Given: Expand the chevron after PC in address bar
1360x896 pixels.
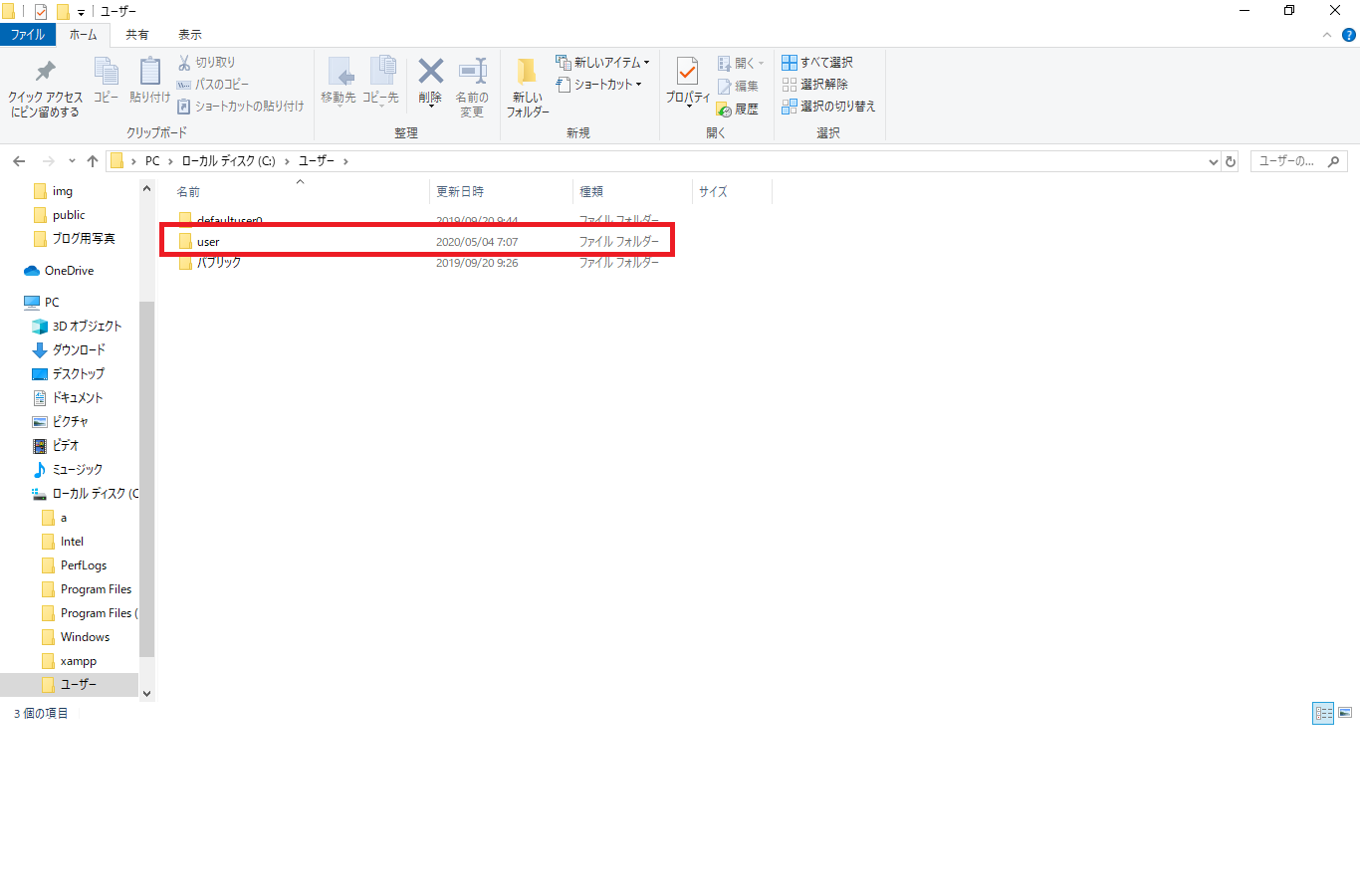Looking at the screenshot, I should point(170,161).
